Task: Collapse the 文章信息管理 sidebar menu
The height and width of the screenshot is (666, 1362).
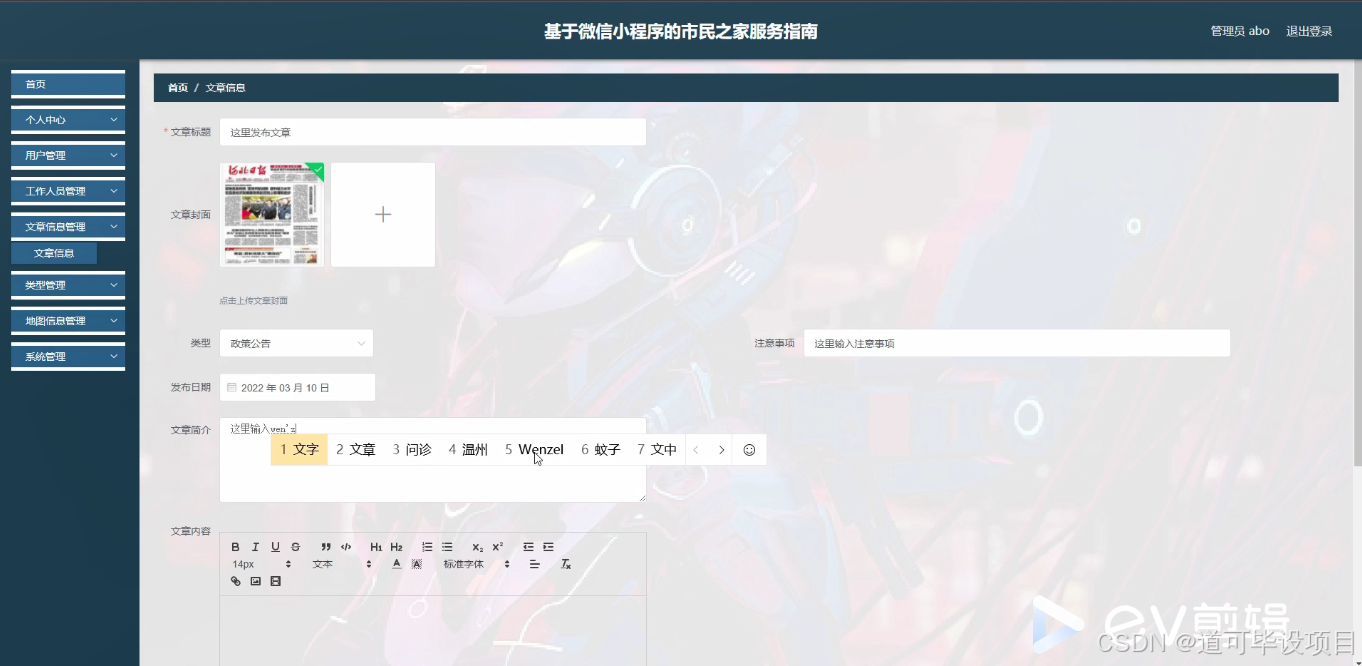Action: point(68,227)
